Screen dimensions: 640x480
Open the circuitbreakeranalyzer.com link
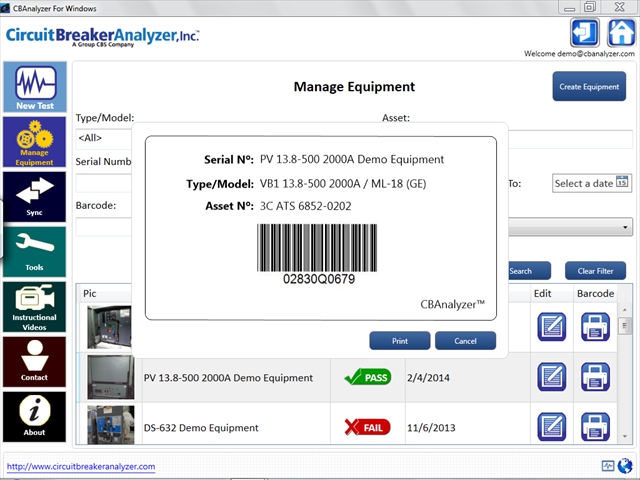tap(81, 467)
